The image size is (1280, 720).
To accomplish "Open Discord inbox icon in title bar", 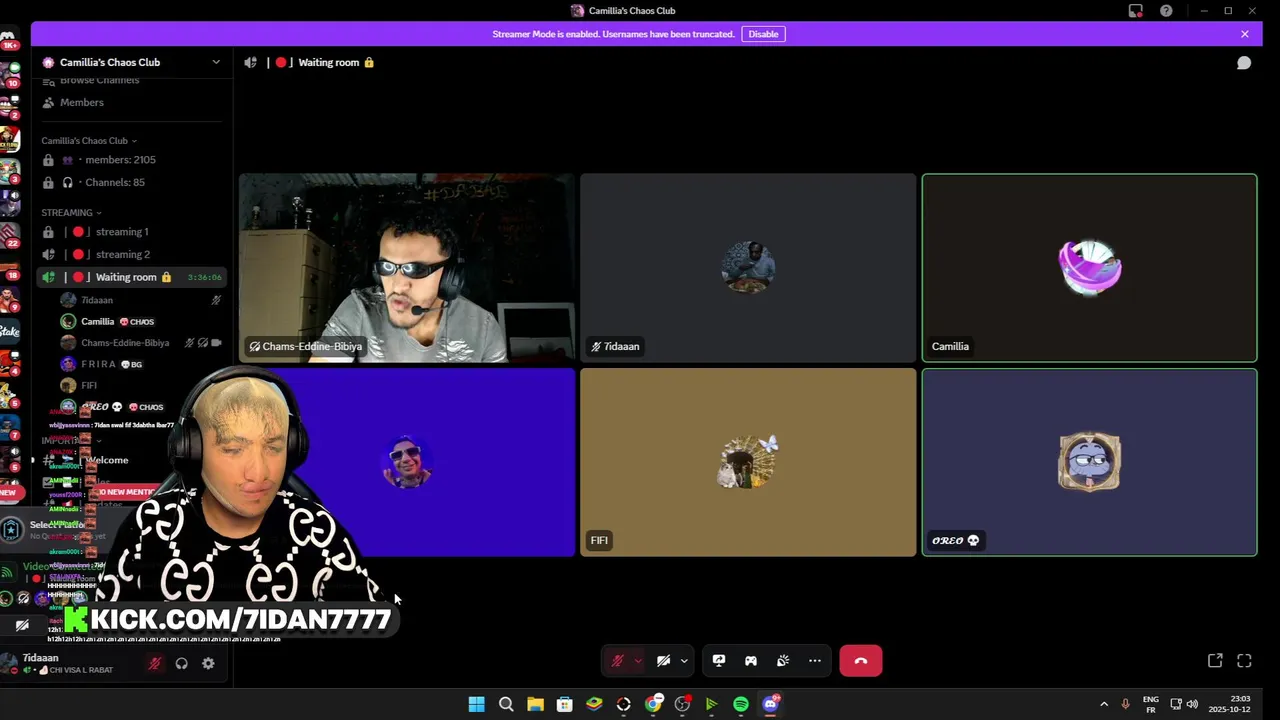I will pyautogui.click(x=1136, y=11).
